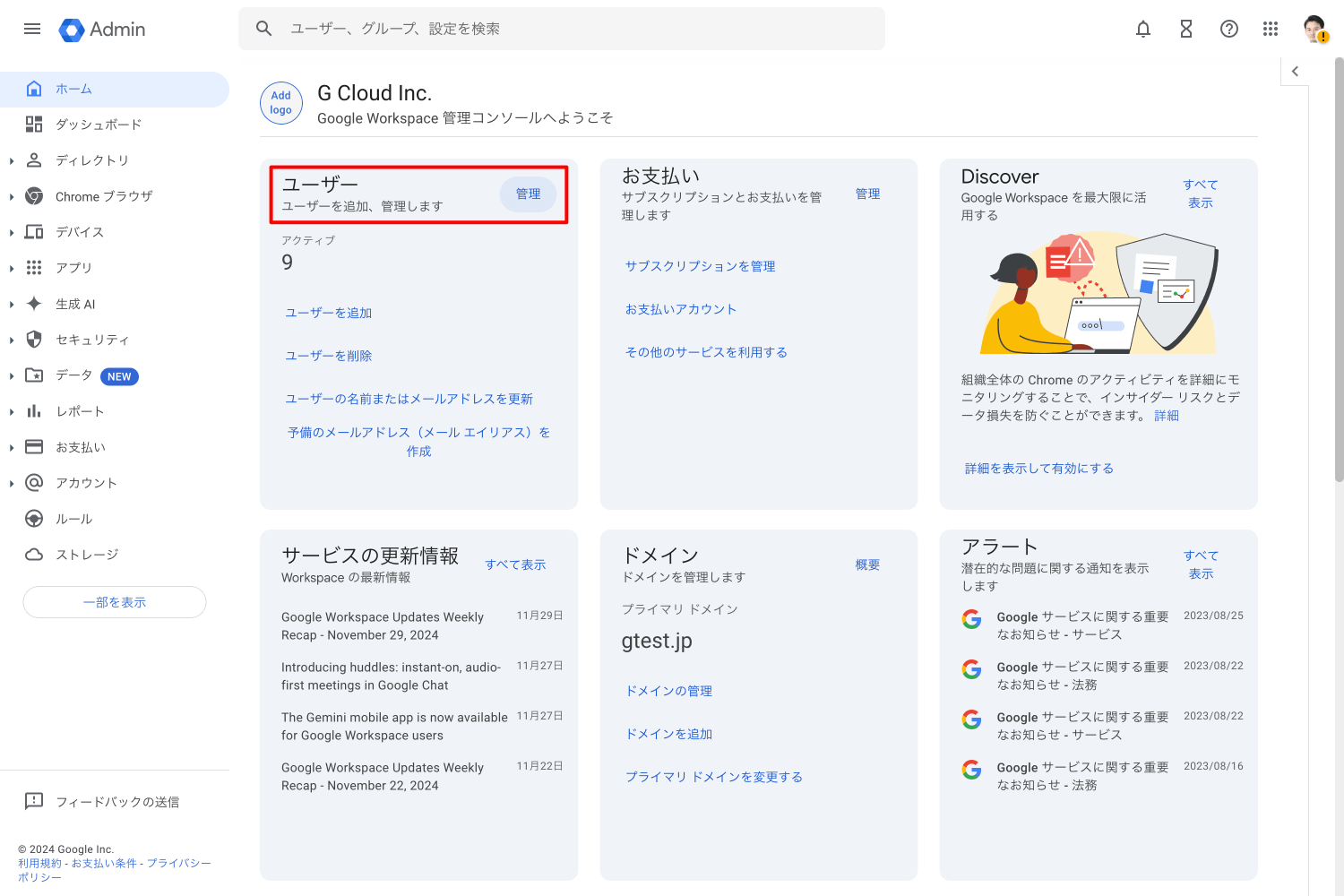Expand the レポート section arrow
The height and width of the screenshot is (896, 1344).
(12, 412)
